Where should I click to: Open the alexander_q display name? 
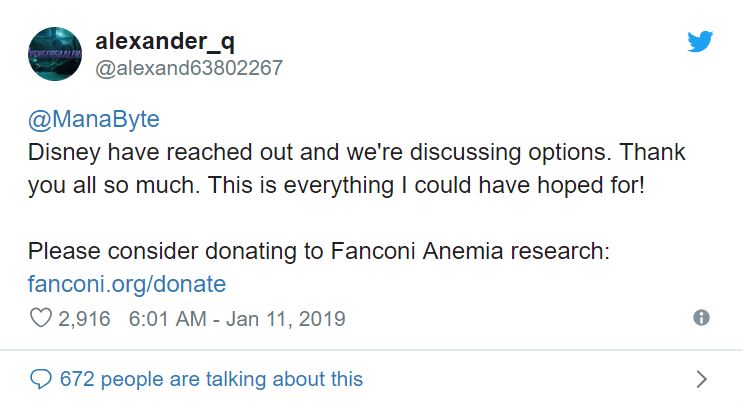coord(165,42)
